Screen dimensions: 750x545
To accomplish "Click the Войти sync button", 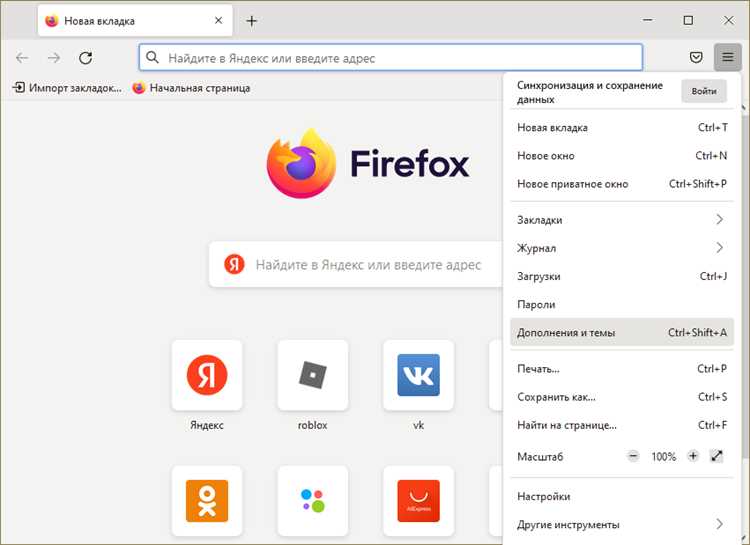I will (x=704, y=91).
